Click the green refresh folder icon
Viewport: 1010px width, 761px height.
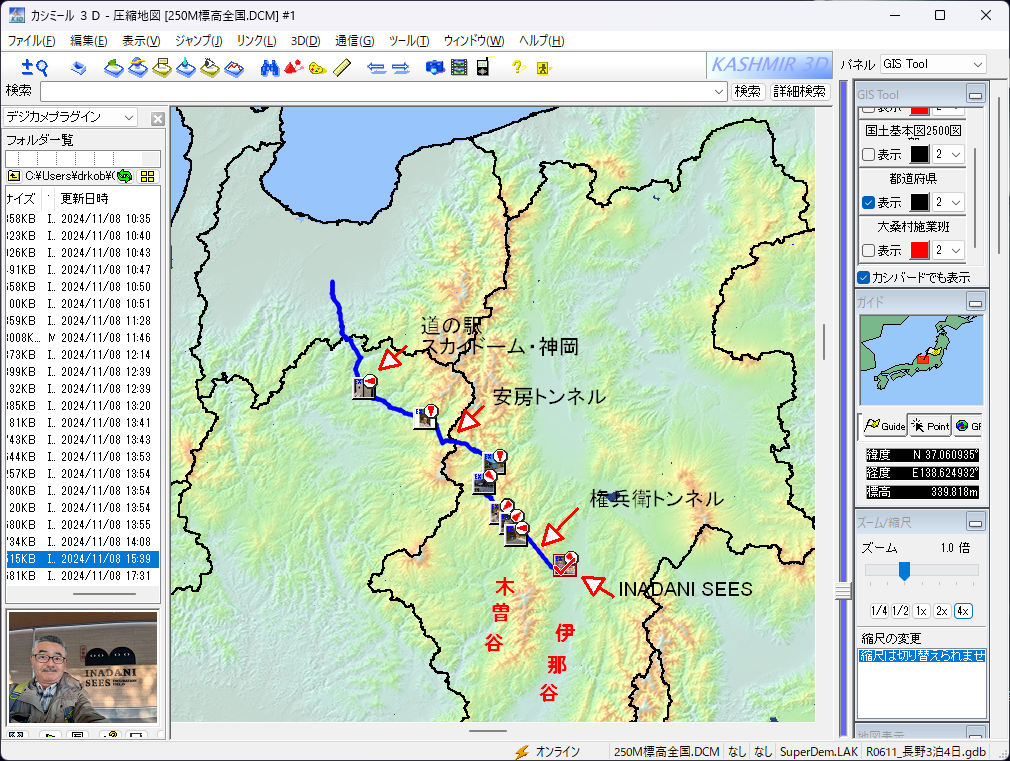[124, 176]
